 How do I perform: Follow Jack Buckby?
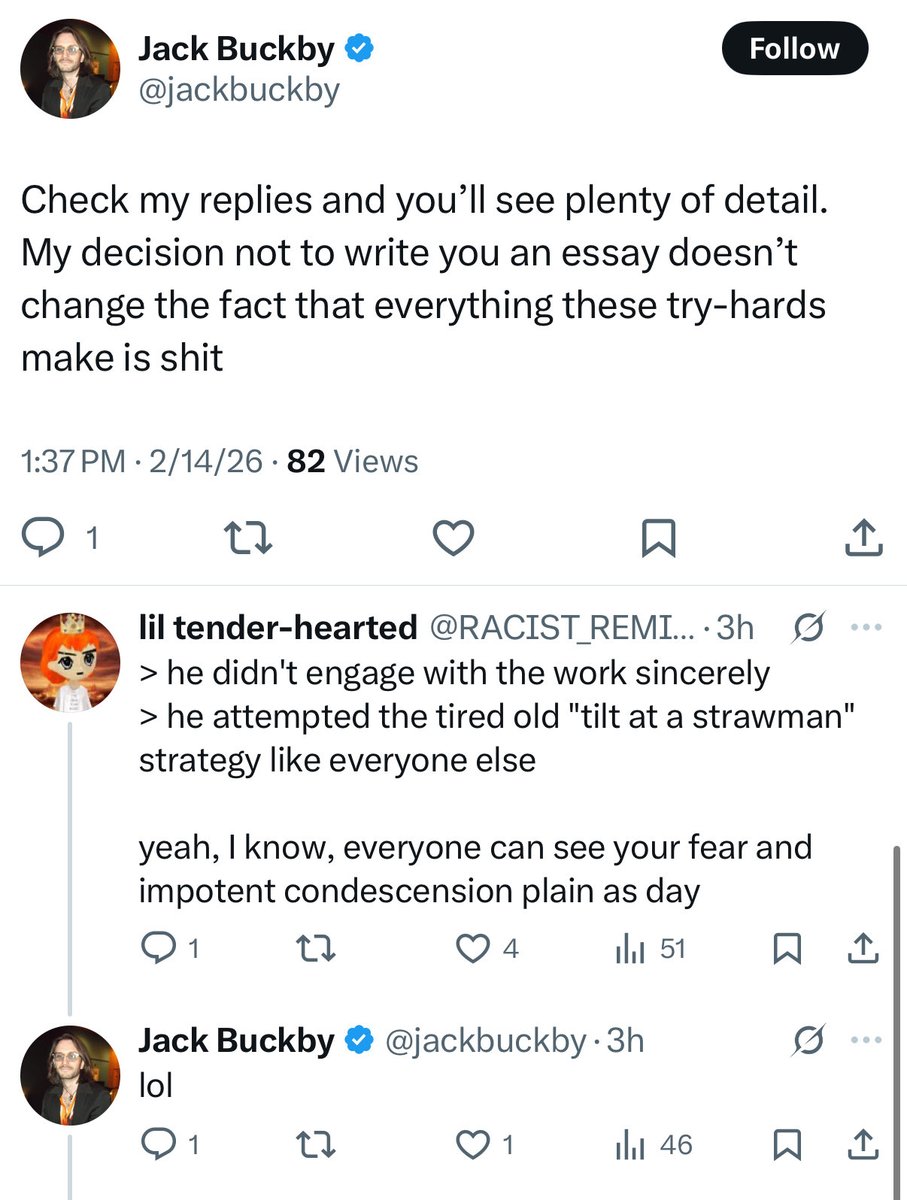click(x=795, y=48)
